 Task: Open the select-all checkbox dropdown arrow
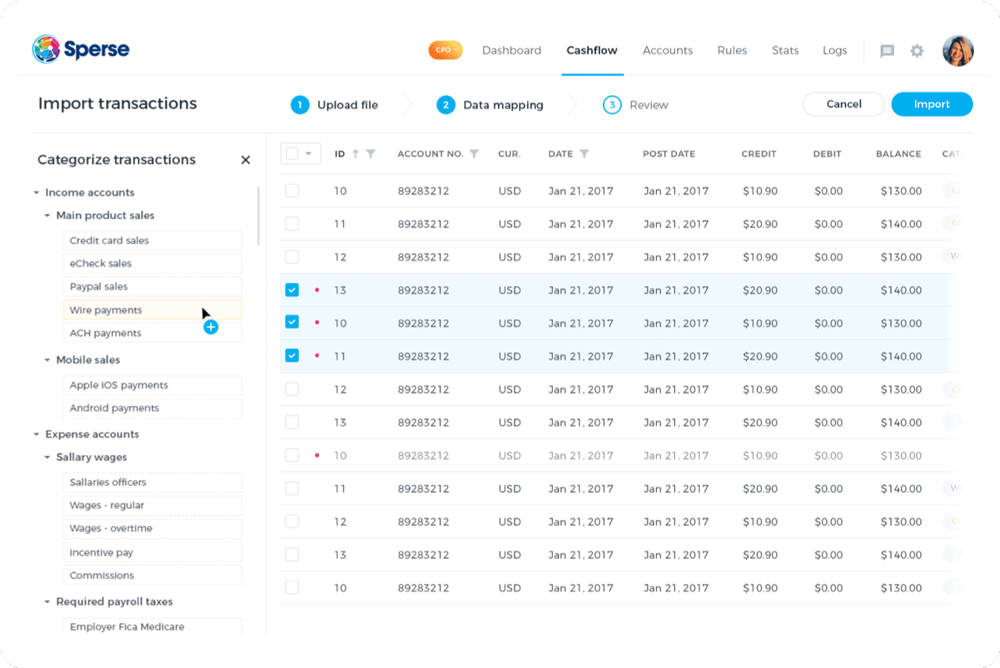[x=309, y=154]
